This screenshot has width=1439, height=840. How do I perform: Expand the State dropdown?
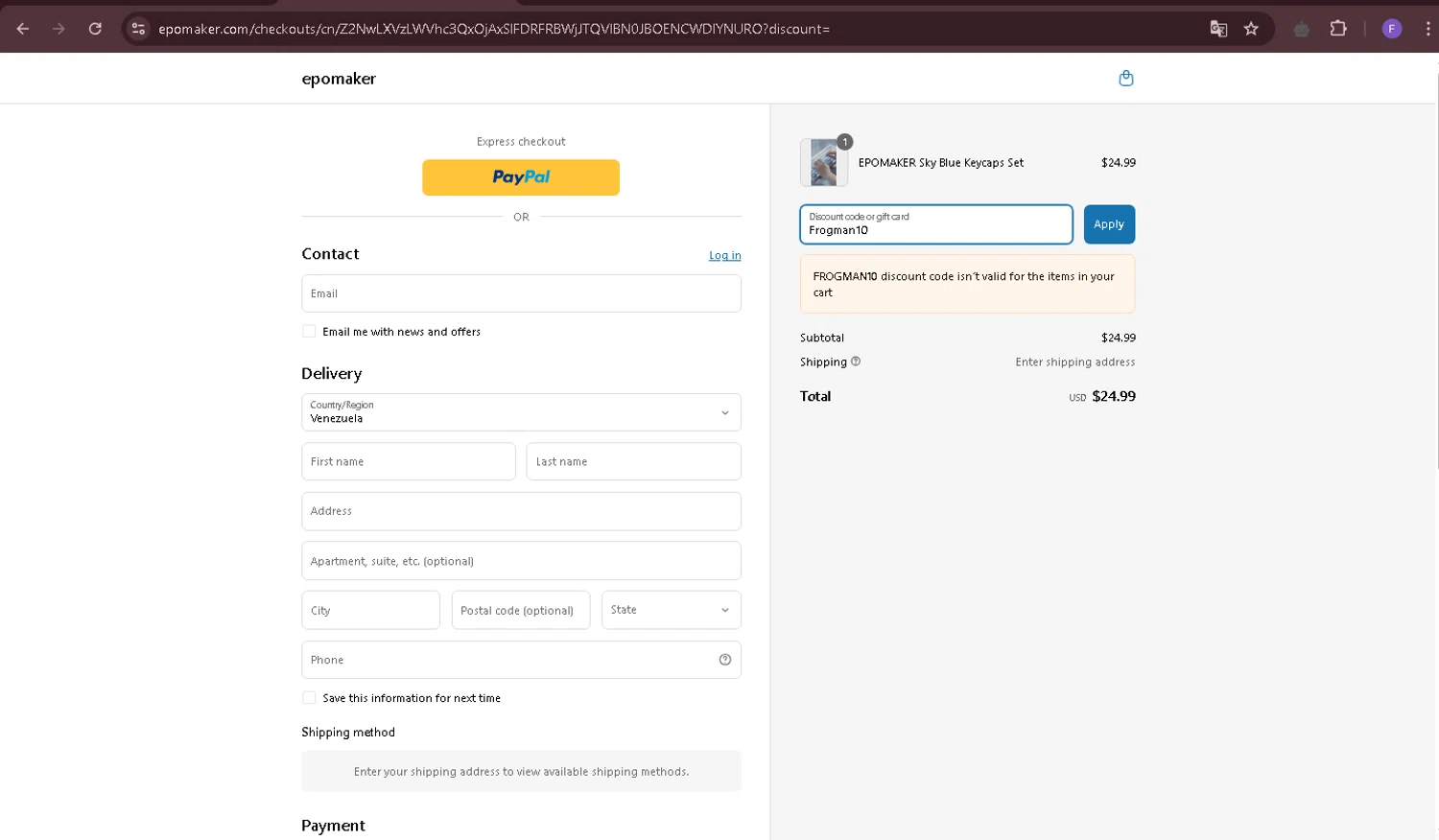point(671,610)
